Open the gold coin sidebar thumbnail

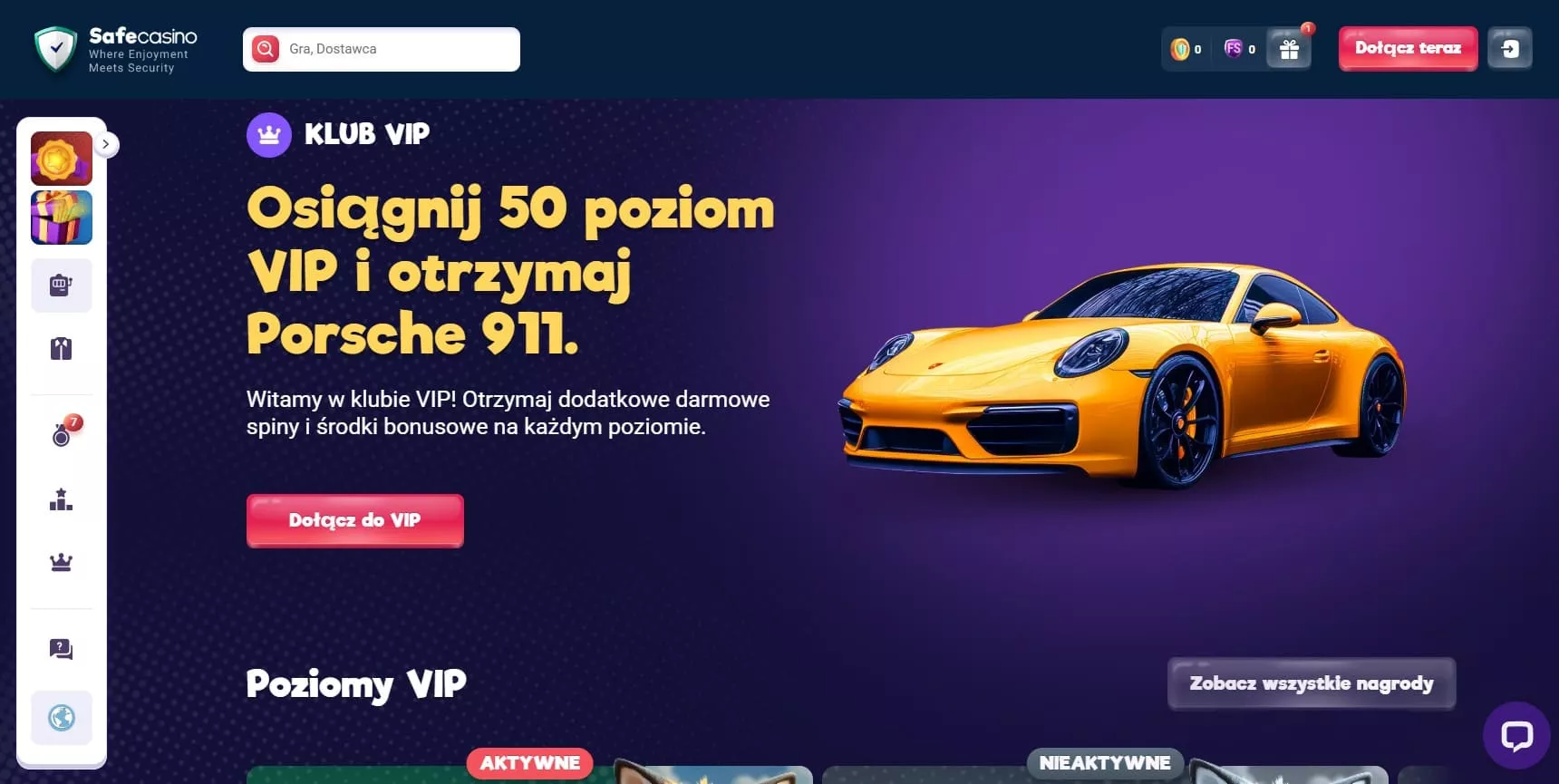click(x=62, y=159)
